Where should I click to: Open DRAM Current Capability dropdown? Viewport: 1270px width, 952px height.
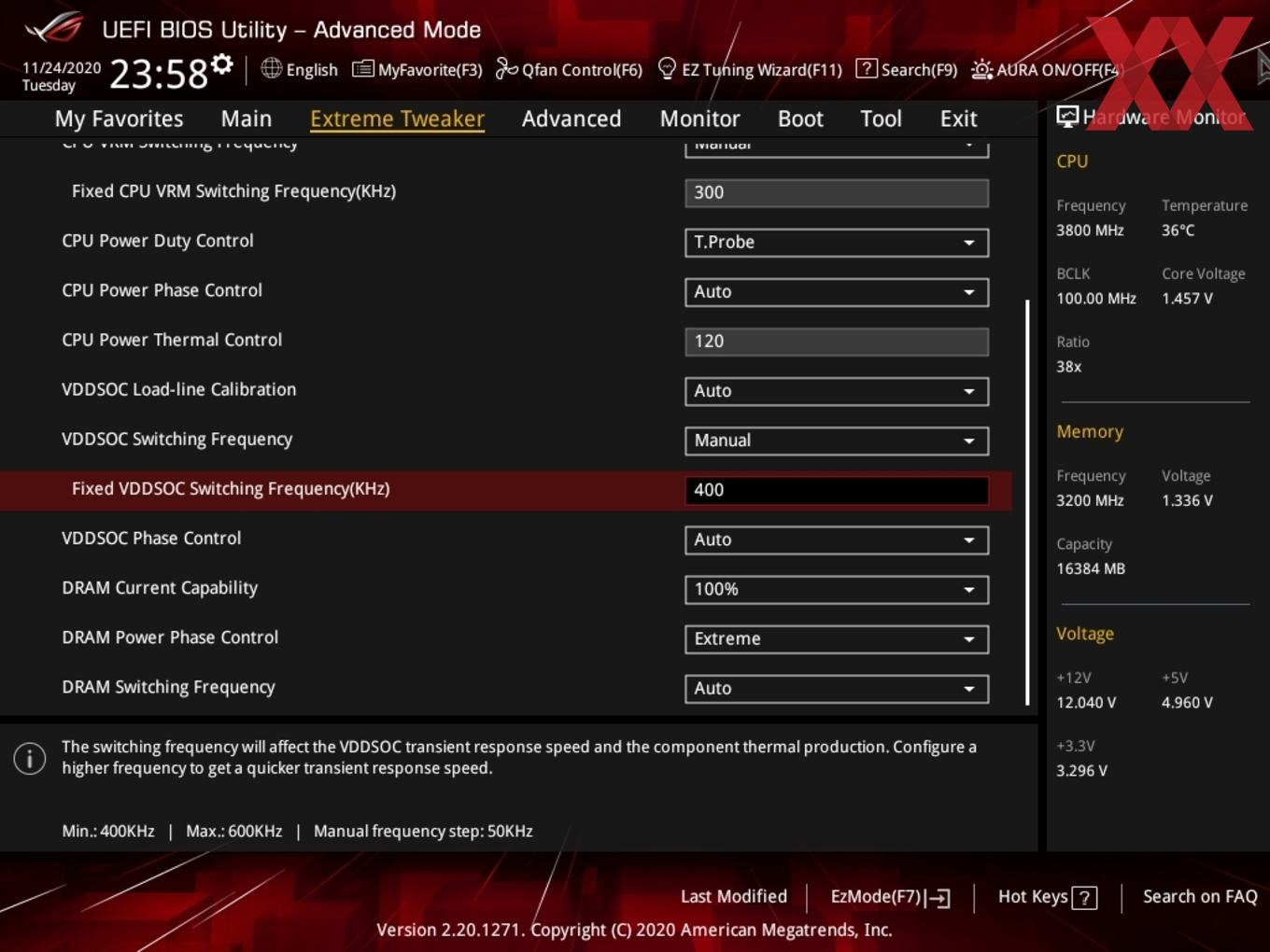point(837,589)
